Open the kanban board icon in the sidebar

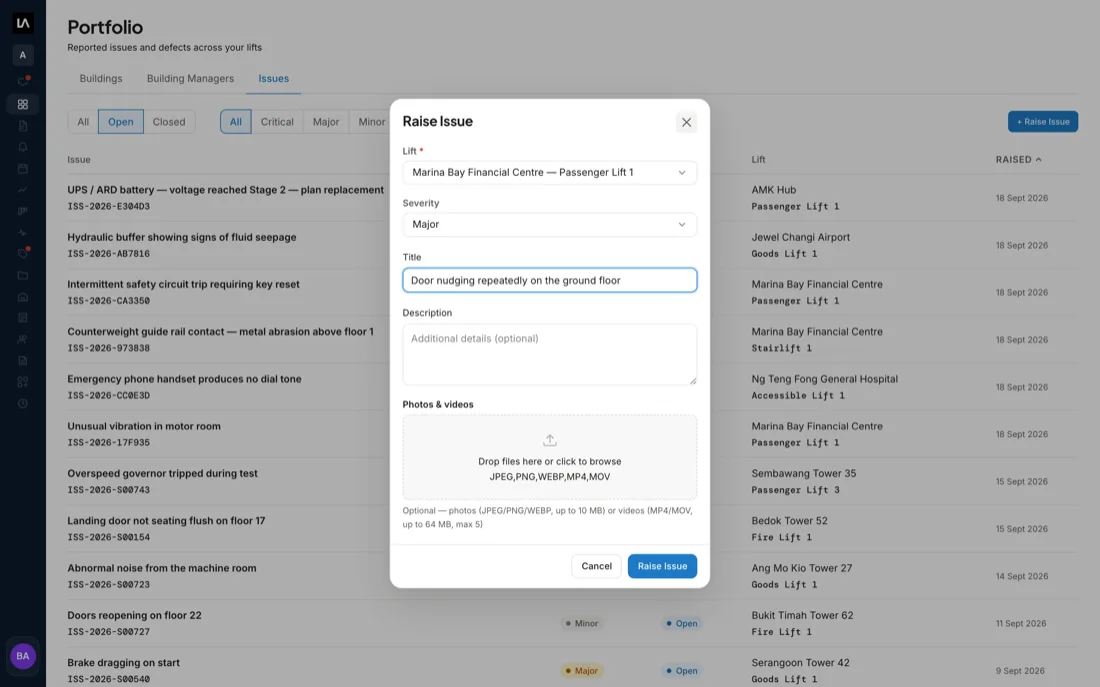click(x=22, y=211)
